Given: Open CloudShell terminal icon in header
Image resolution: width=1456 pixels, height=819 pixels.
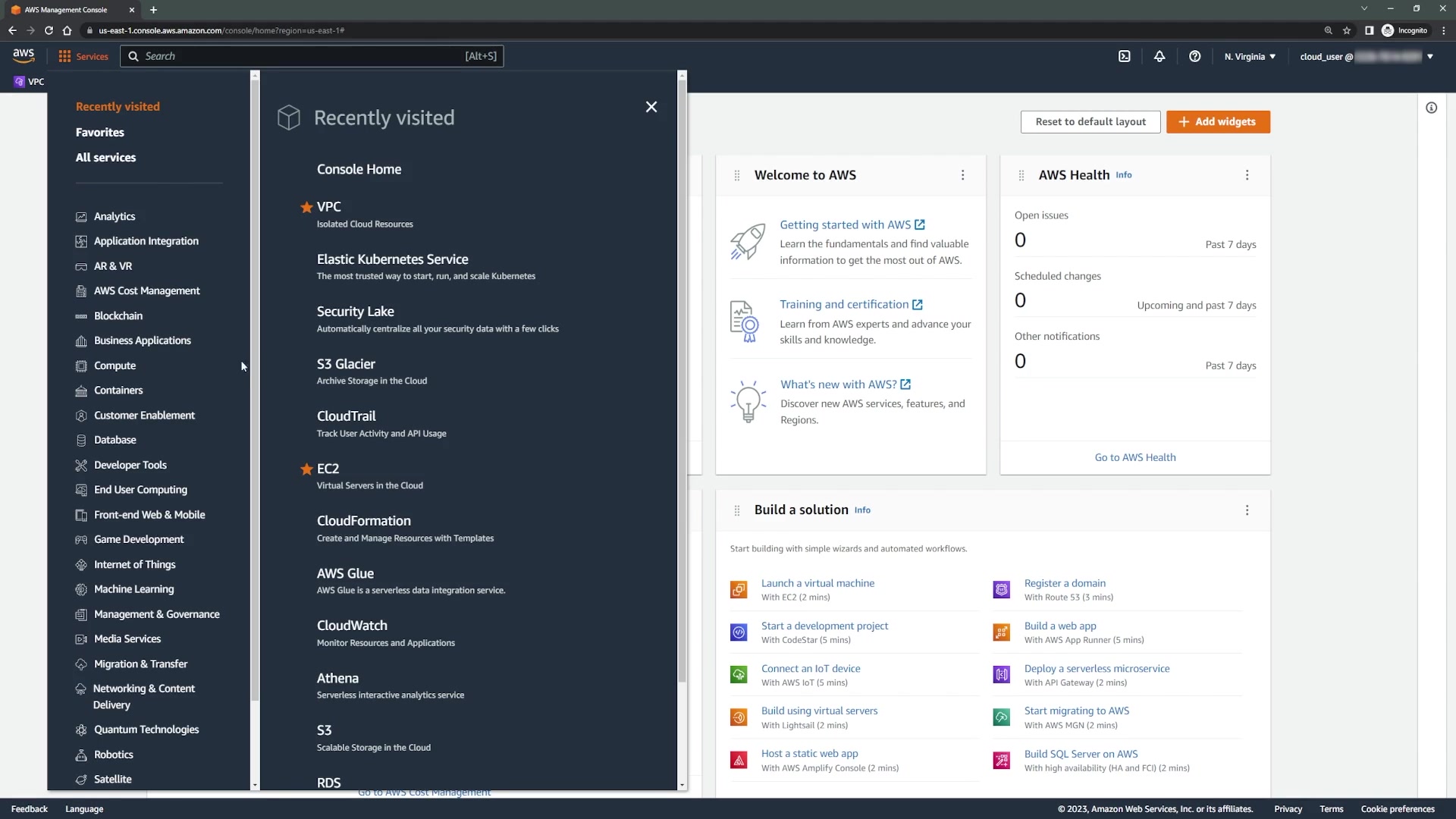Looking at the screenshot, I should (1124, 56).
